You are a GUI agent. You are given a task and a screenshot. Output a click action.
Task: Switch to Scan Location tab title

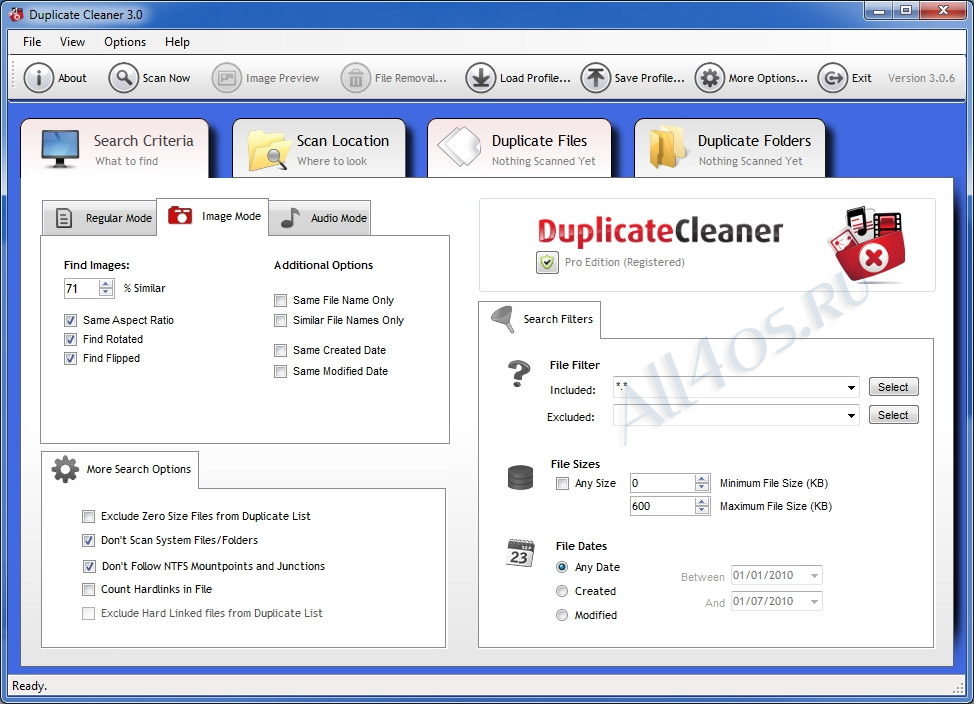(x=343, y=141)
